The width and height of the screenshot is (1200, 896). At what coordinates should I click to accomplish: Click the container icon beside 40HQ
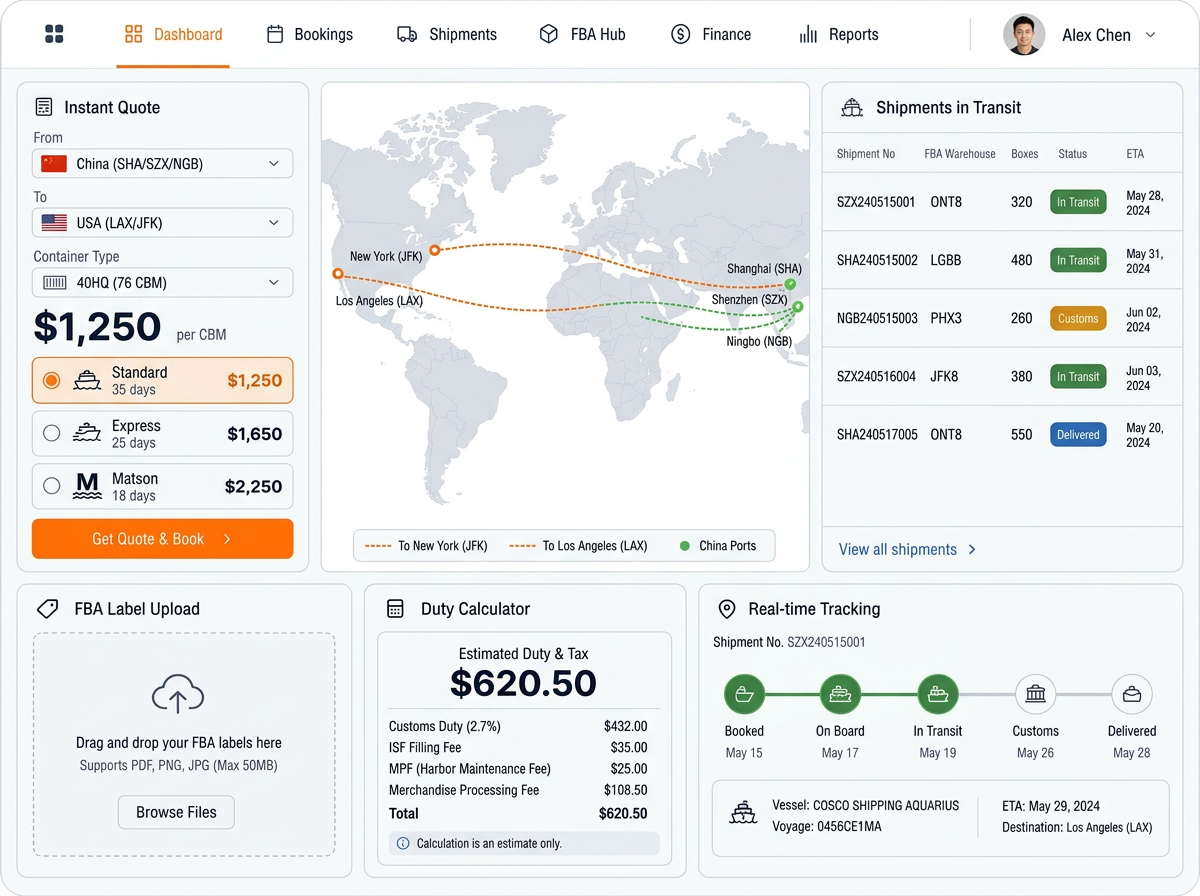54,283
